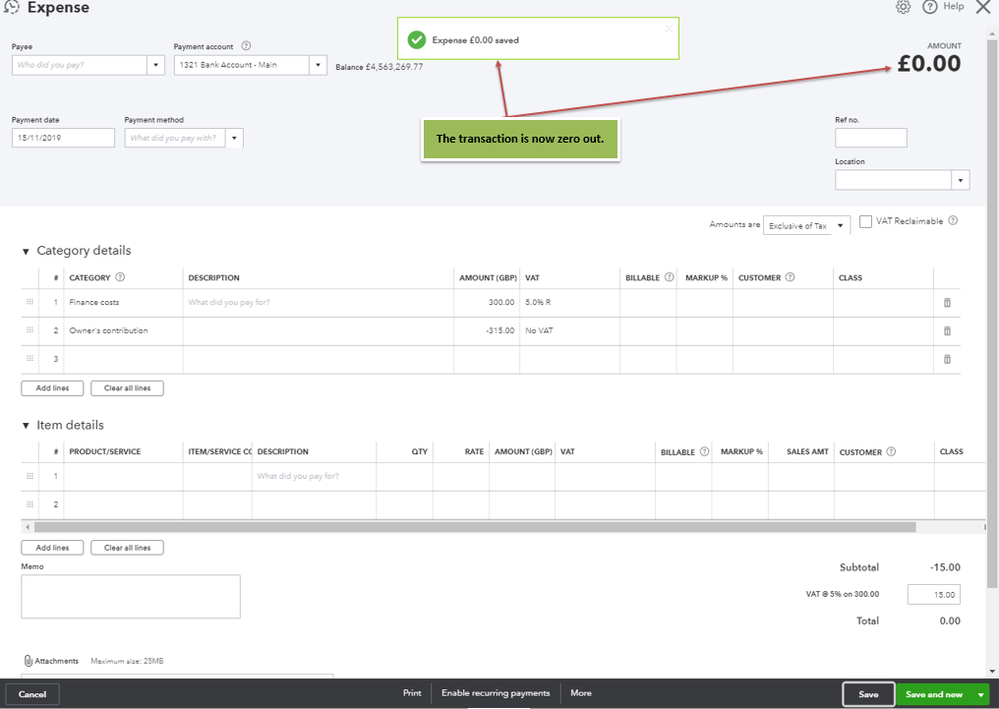Grab the drag handle for Owner's contribution row
Viewport: 999px width, 709px height.
click(30, 330)
